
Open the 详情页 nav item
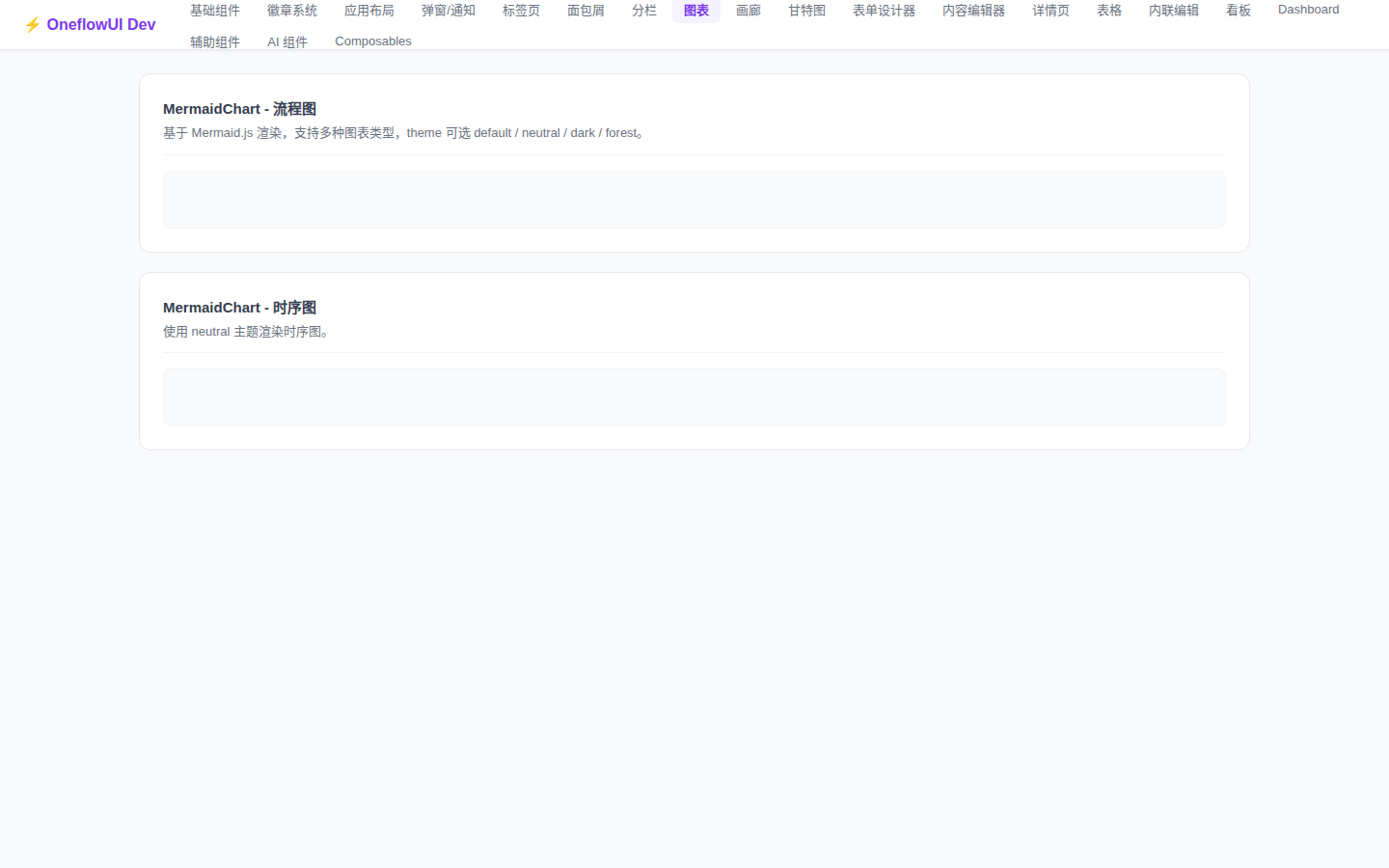pyautogui.click(x=1051, y=11)
